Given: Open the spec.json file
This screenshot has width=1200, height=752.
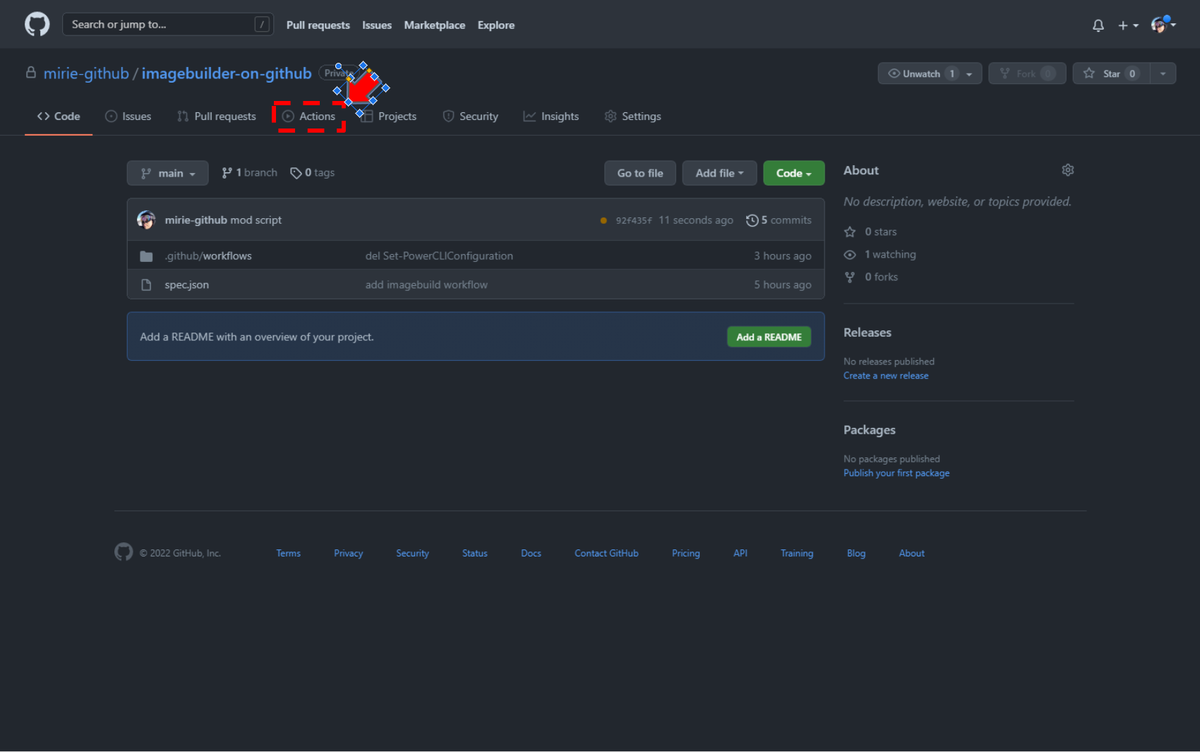Looking at the screenshot, I should point(187,285).
